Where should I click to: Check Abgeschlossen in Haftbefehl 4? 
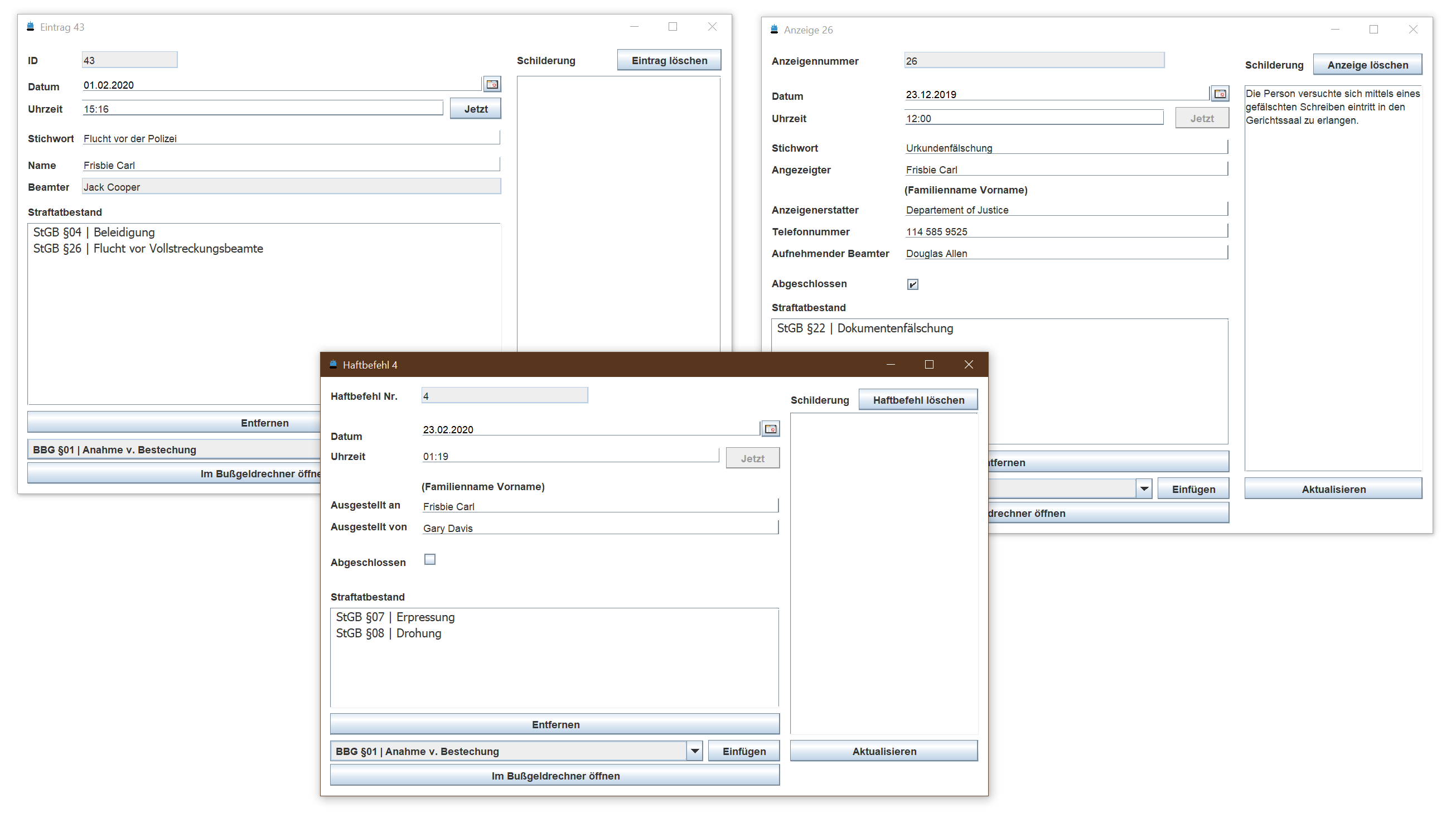pyautogui.click(x=429, y=560)
